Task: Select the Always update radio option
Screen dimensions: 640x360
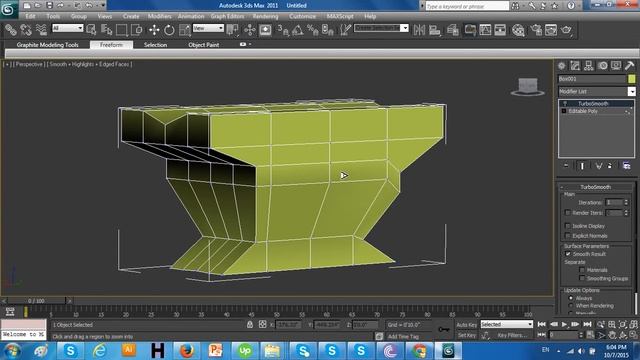Action: [571, 298]
